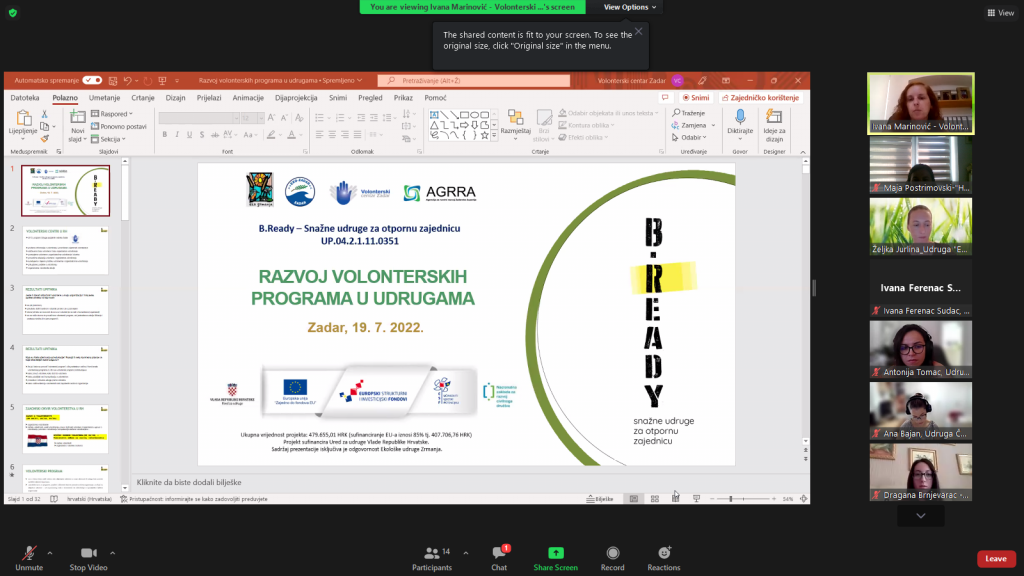Click the Diktiranje microphone icon
Image resolution: width=1024 pixels, height=576 pixels.
click(x=740, y=118)
